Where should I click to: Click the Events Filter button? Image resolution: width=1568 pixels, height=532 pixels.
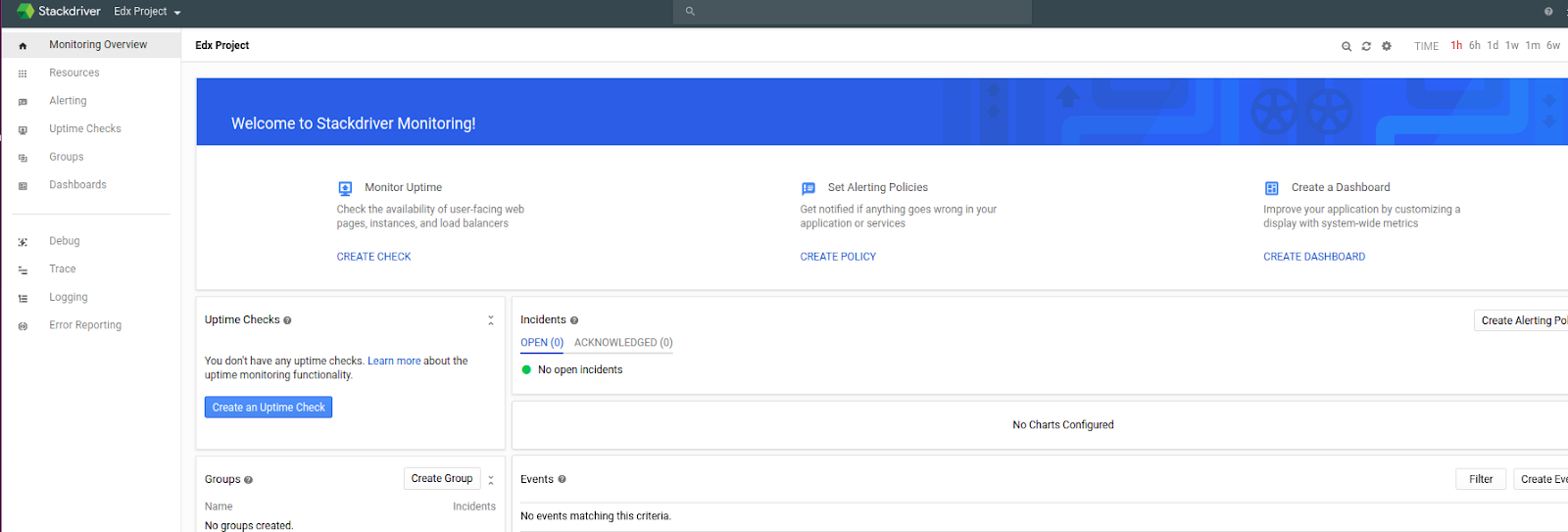pos(1481,479)
